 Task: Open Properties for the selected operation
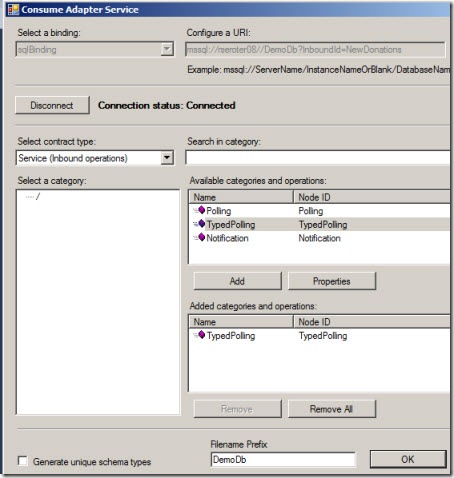332,281
